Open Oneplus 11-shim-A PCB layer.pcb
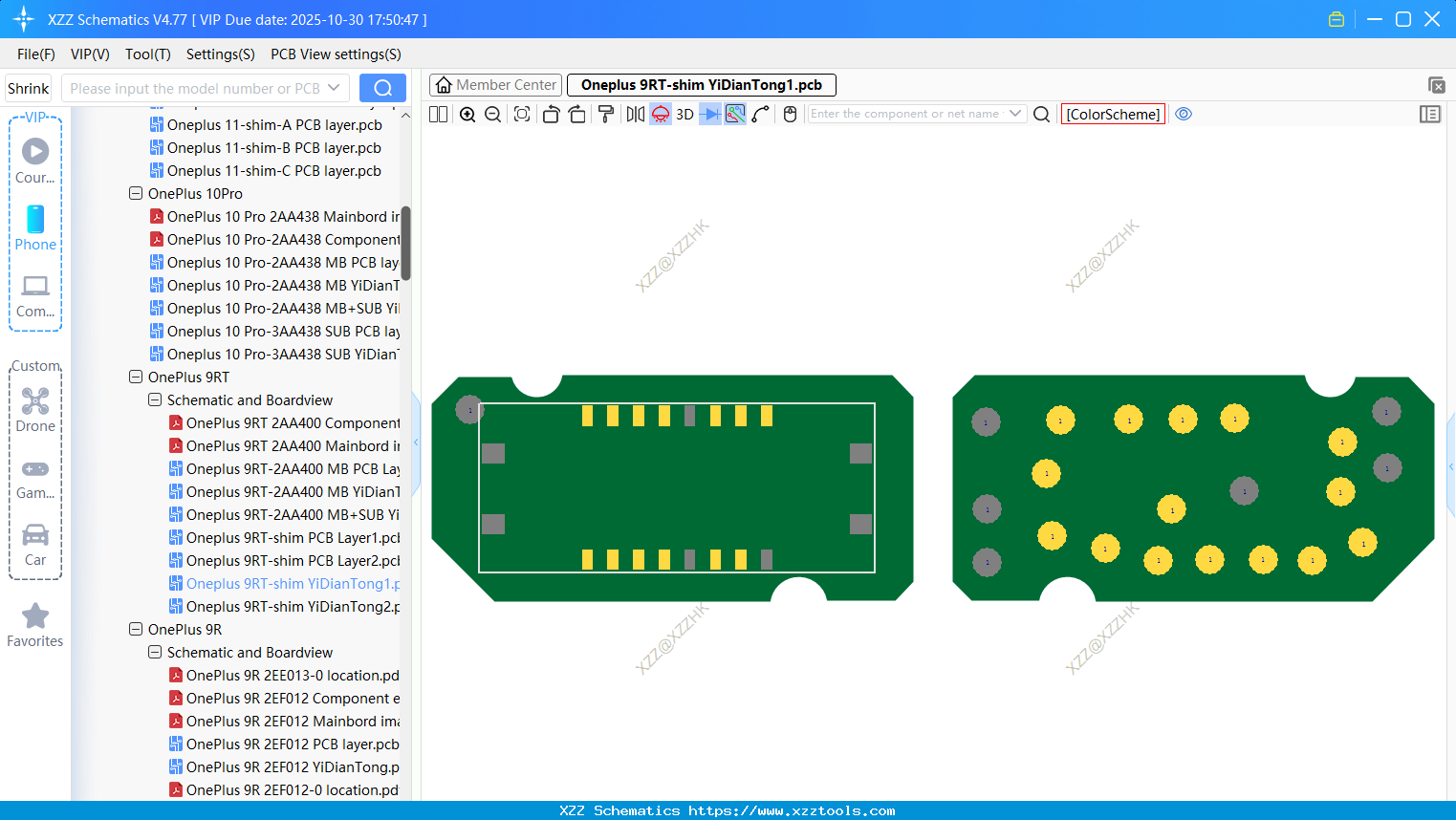The width and height of the screenshot is (1456, 820). point(274,124)
